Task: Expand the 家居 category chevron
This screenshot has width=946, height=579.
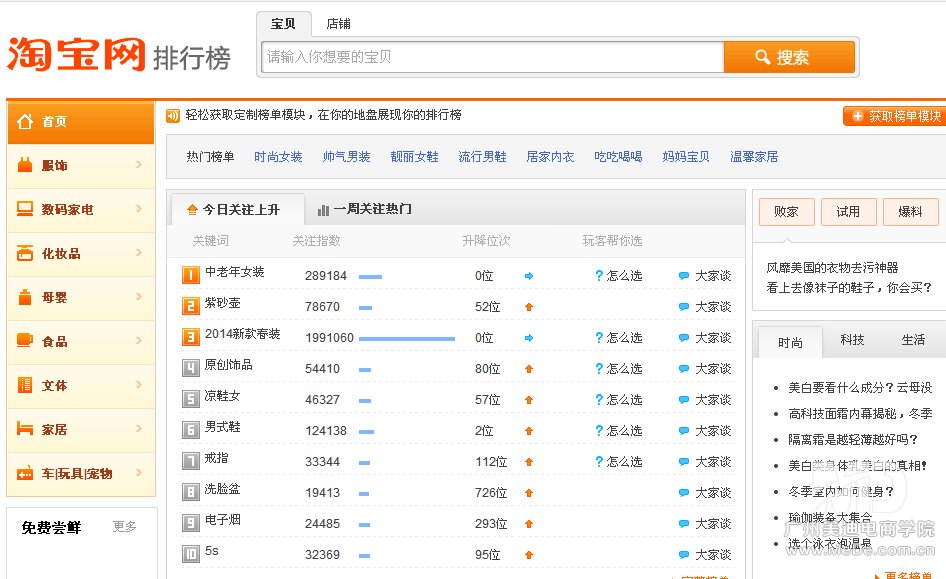Action: [x=140, y=429]
